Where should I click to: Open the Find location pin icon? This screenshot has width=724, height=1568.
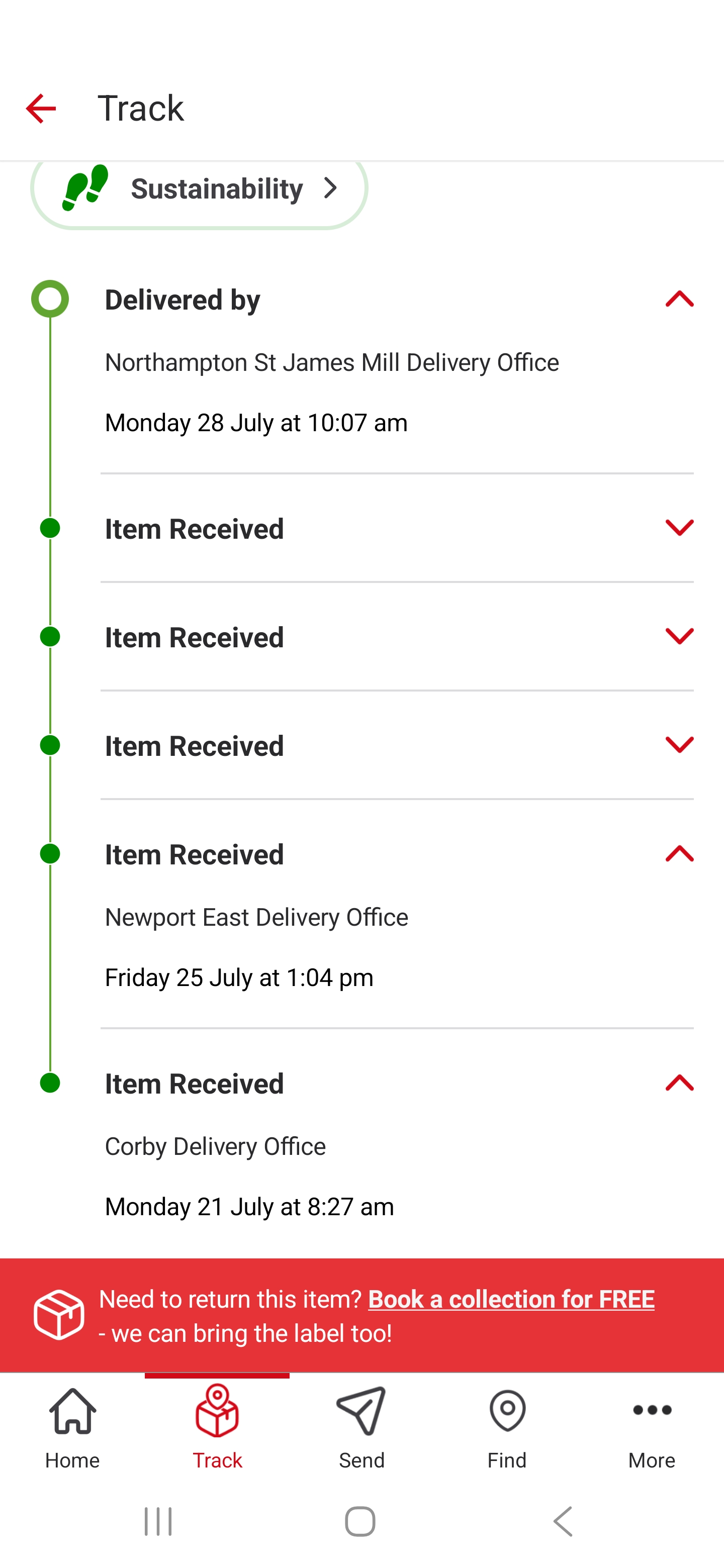point(507,1412)
